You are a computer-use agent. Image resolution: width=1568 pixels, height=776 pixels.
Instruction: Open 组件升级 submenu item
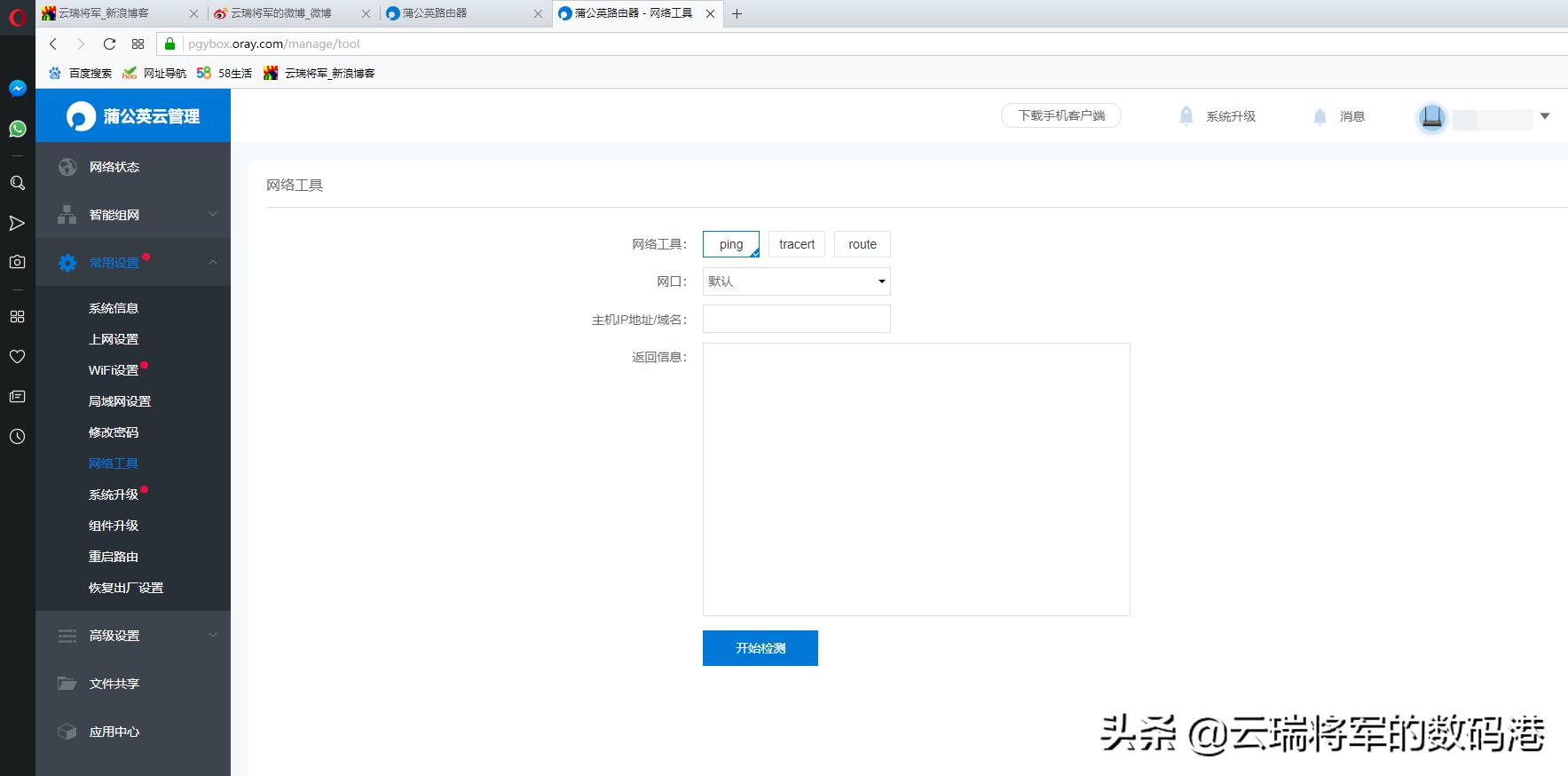pyautogui.click(x=114, y=526)
